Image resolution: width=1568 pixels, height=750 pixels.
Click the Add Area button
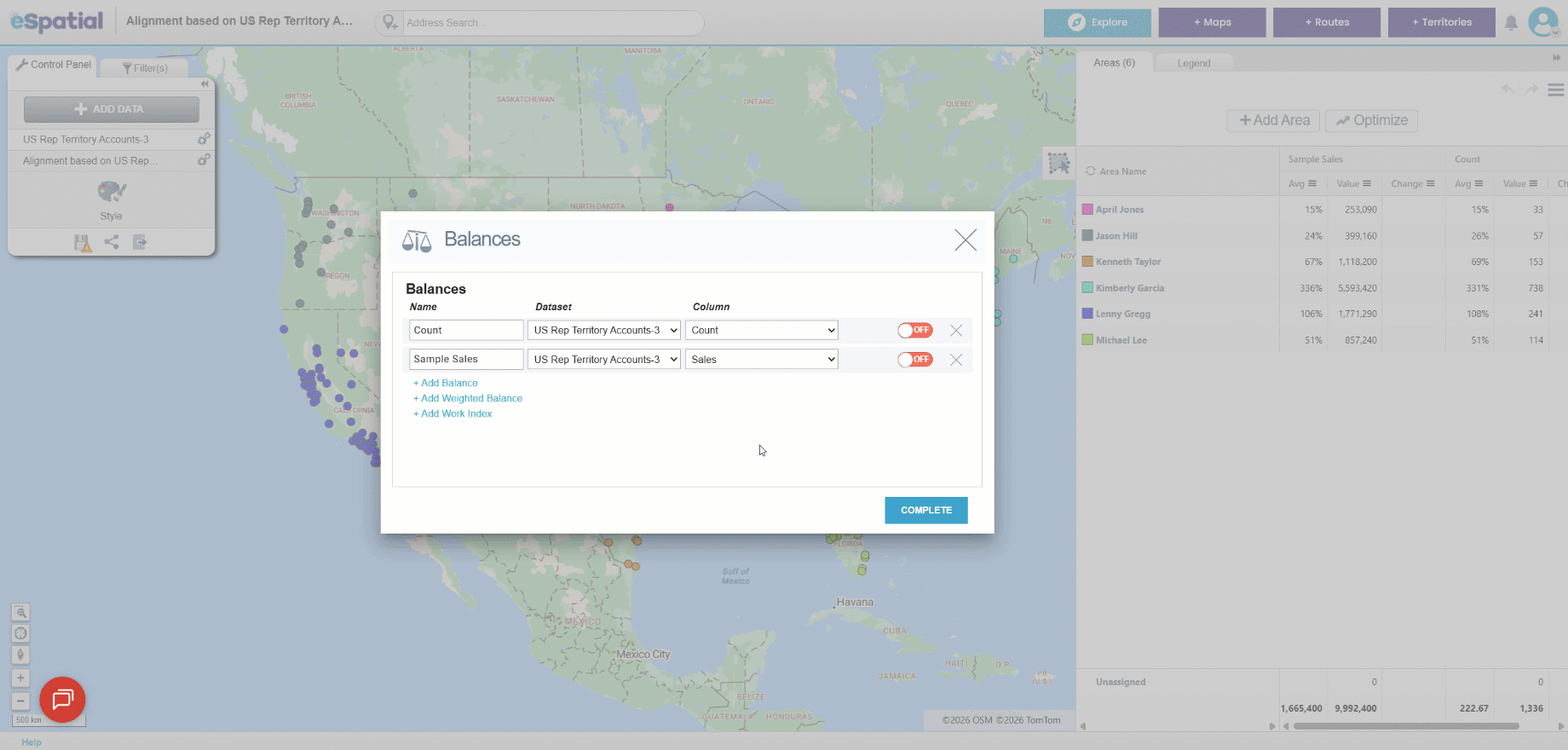tap(1274, 121)
